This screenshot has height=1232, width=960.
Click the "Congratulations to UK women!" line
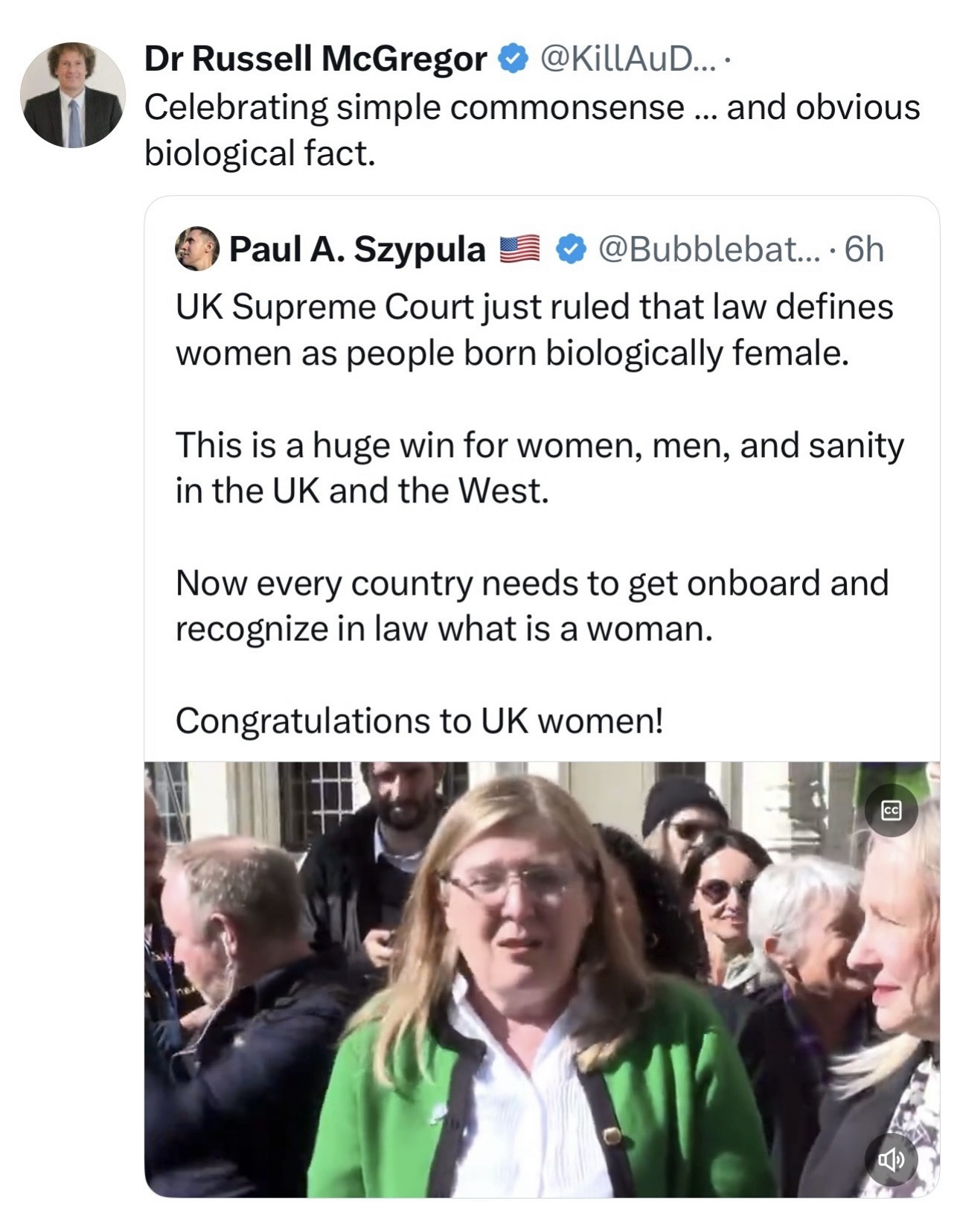[419, 721]
